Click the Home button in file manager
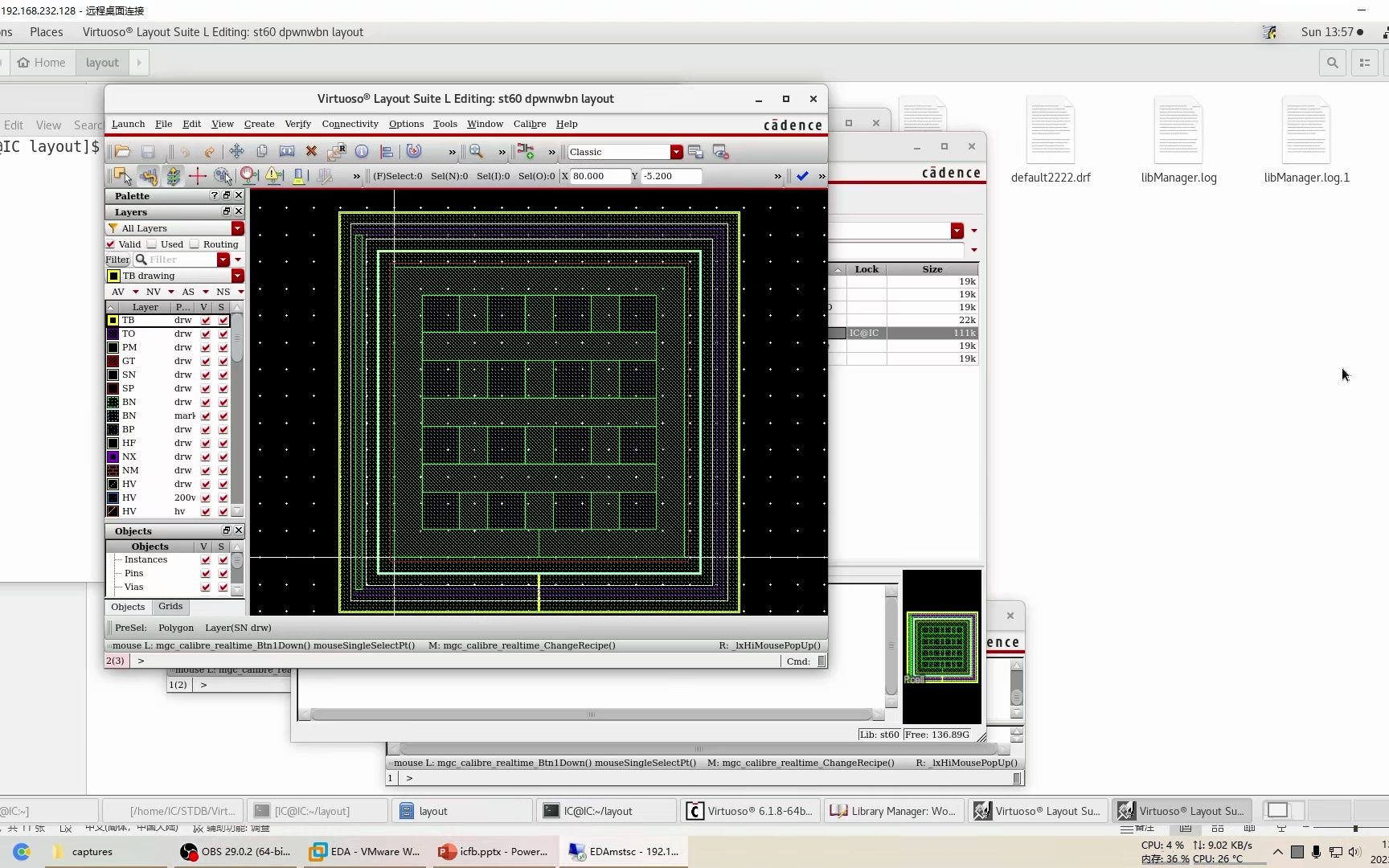 [x=42, y=63]
